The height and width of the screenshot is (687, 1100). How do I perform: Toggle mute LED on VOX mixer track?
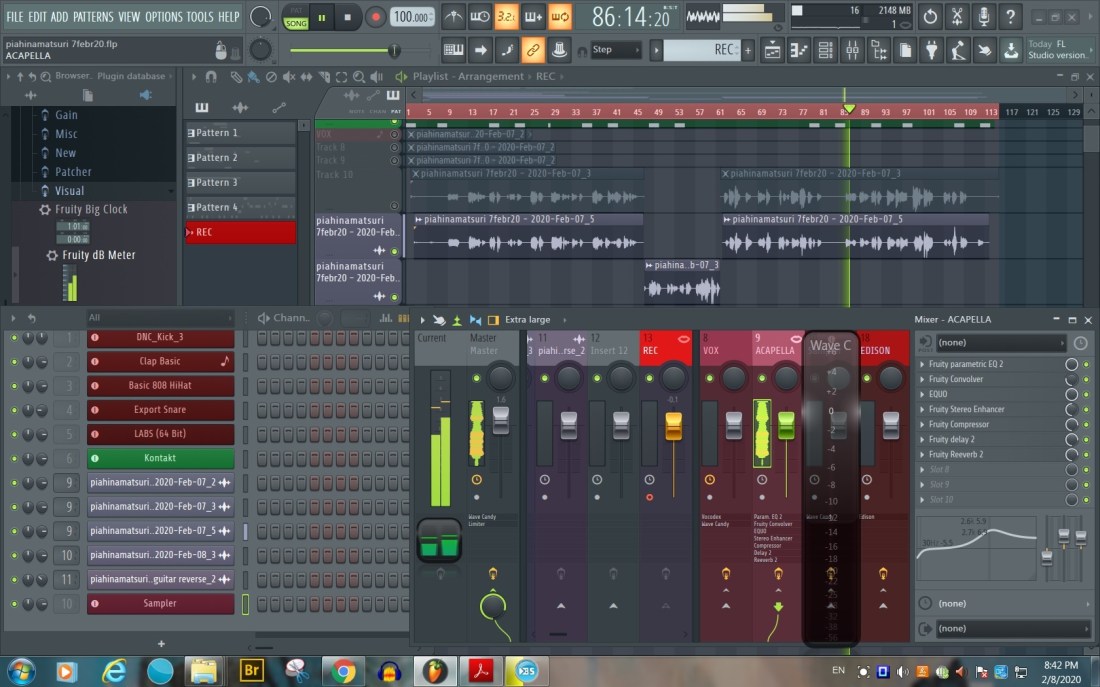708,377
